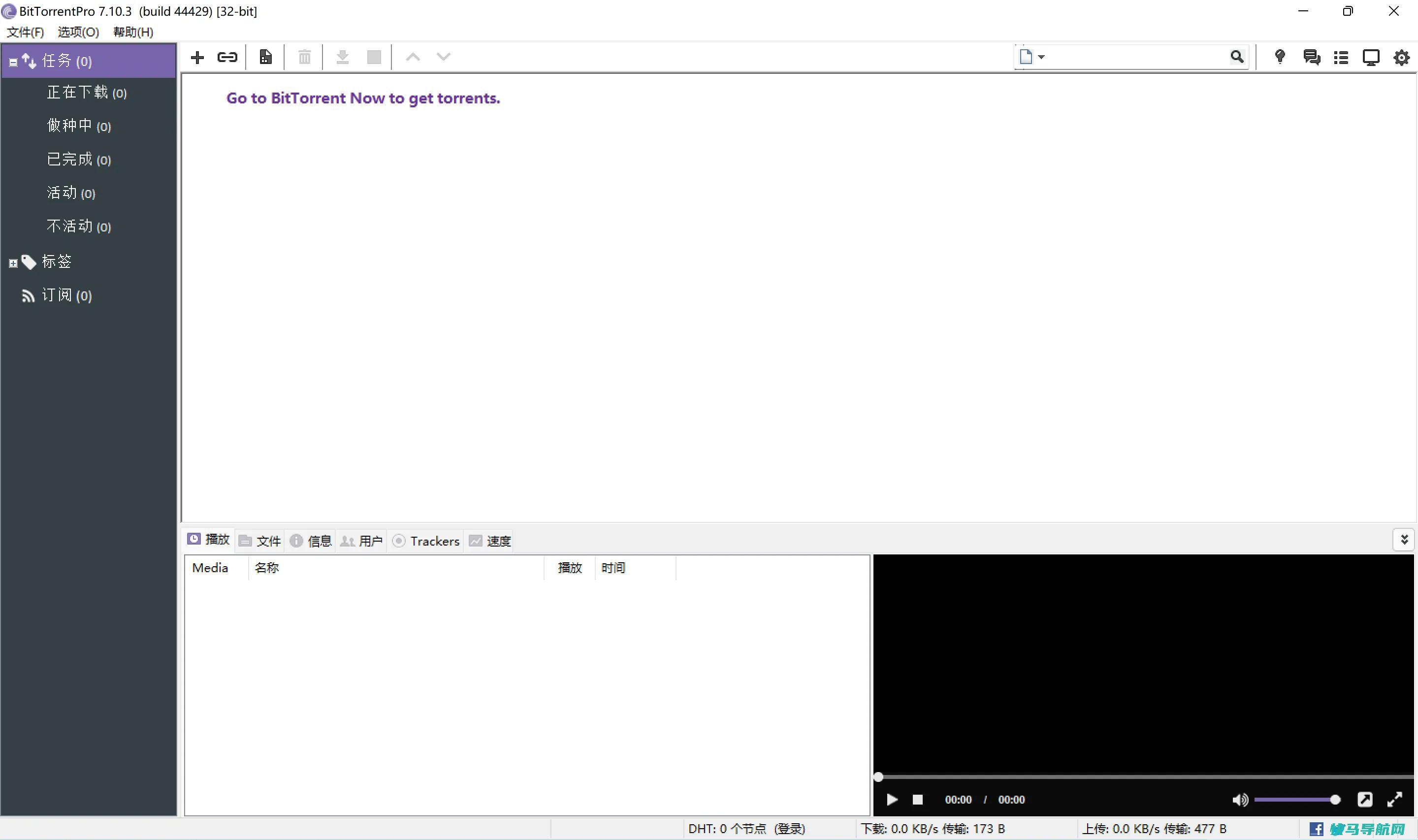Select 做种中 (0) category
1418x840 pixels.
pos(79,126)
